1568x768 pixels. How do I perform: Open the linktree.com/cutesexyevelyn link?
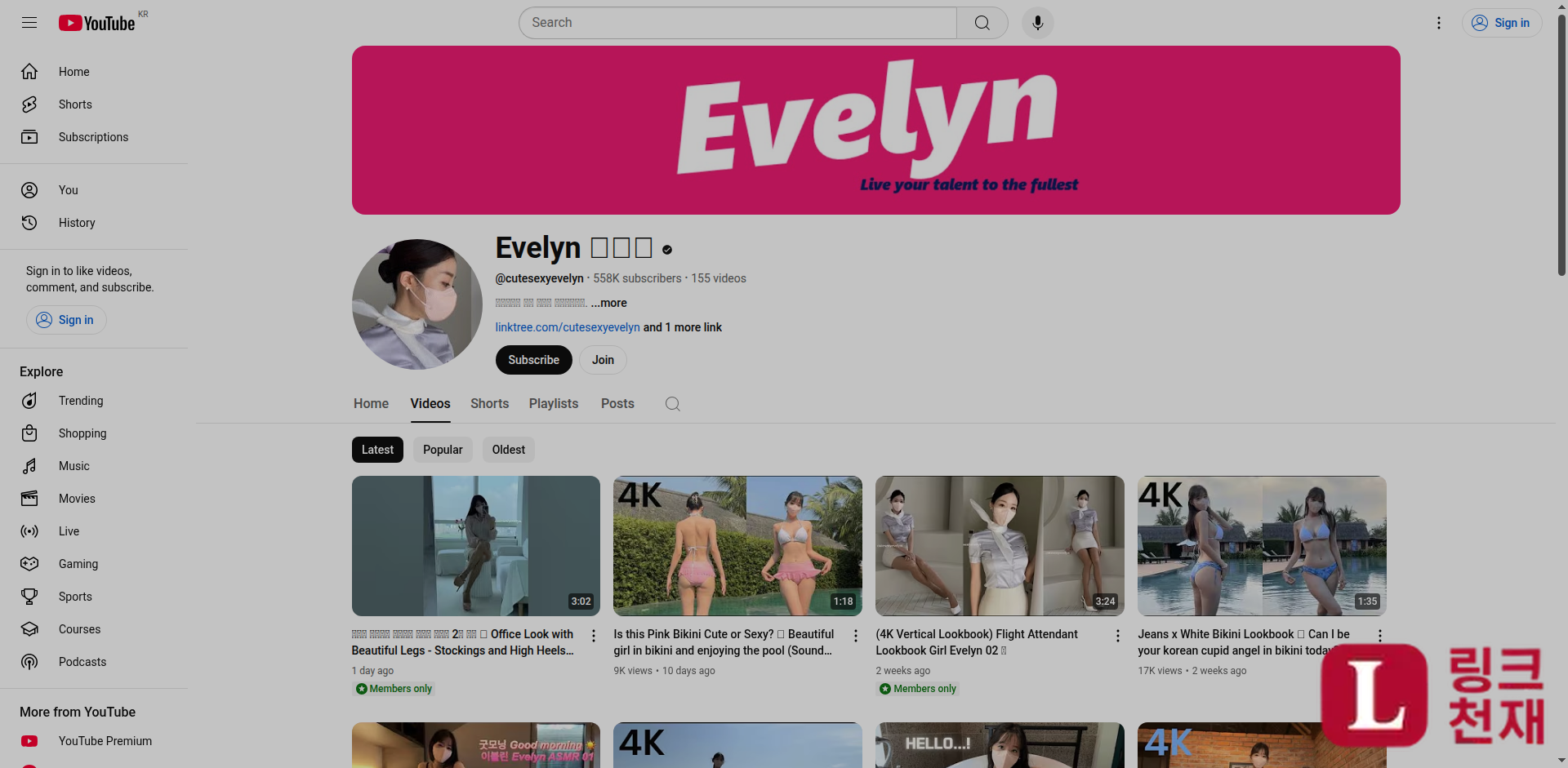pos(568,327)
